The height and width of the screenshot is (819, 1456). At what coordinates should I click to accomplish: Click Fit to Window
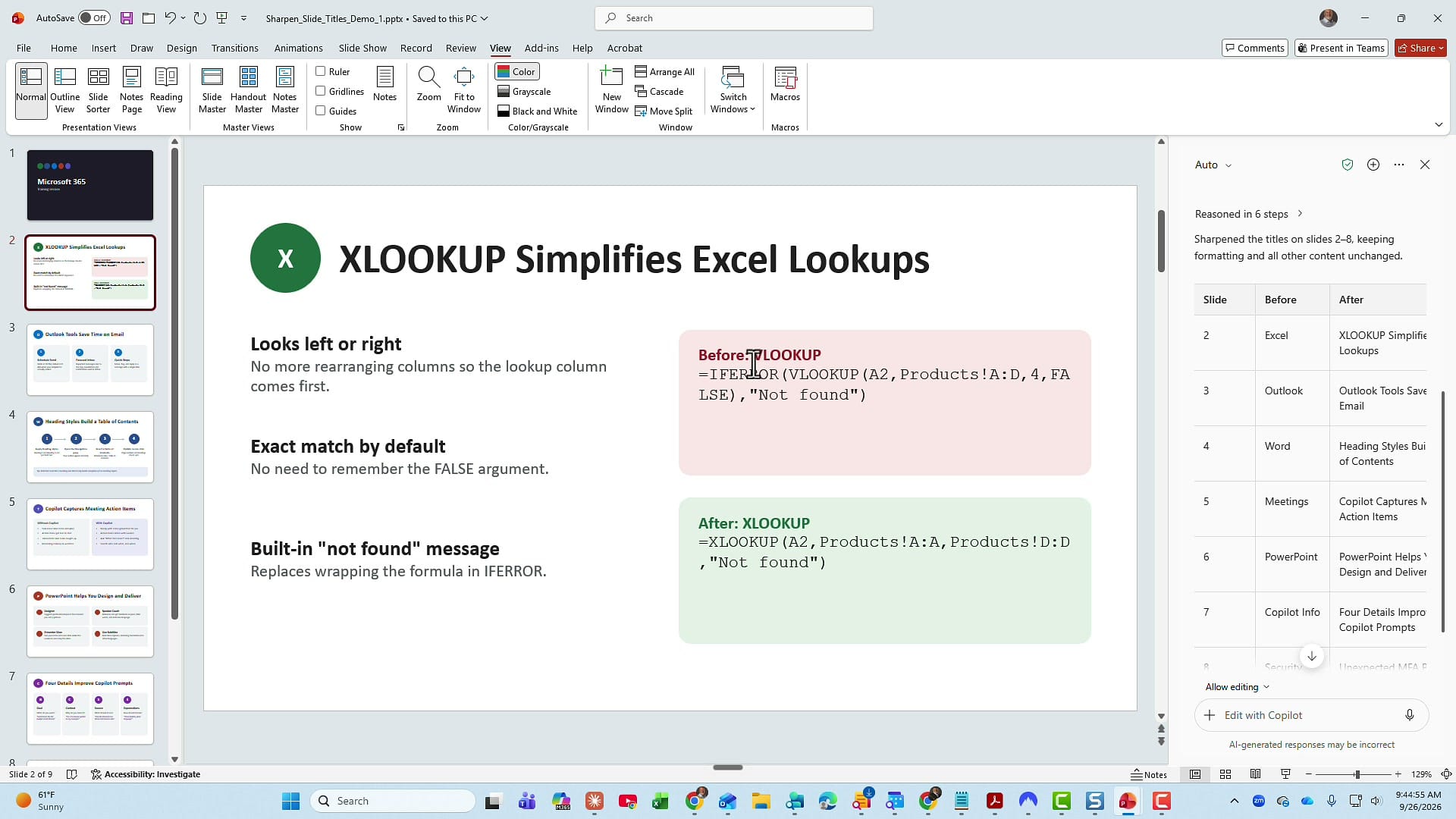(x=464, y=89)
